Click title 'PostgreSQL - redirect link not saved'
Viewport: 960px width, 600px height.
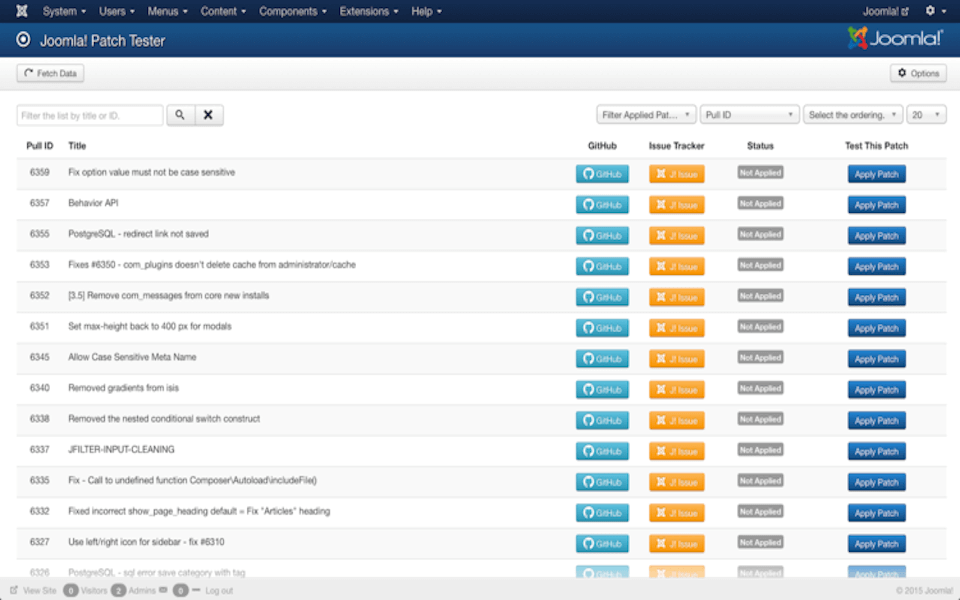click(x=138, y=234)
